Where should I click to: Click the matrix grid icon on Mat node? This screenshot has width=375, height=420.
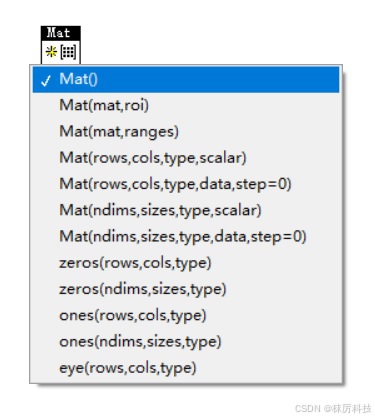click(68, 52)
